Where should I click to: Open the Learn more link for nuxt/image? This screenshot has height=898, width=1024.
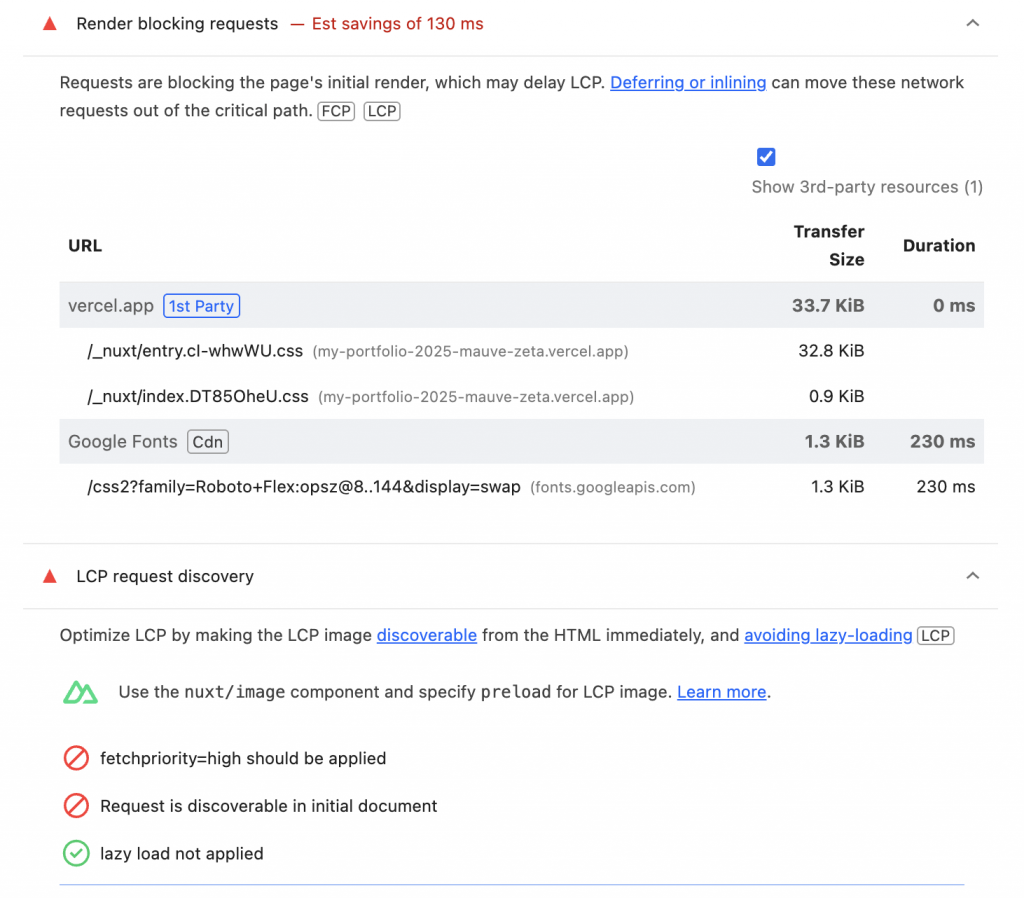722,692
